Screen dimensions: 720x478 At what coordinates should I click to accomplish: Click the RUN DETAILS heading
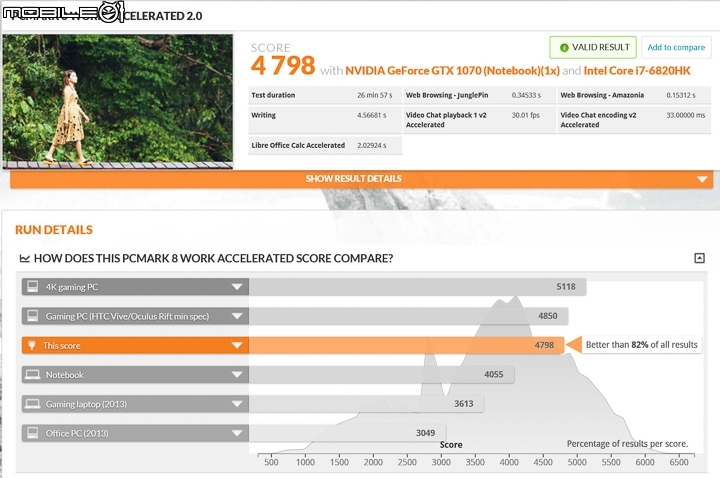tap(54, 230)
